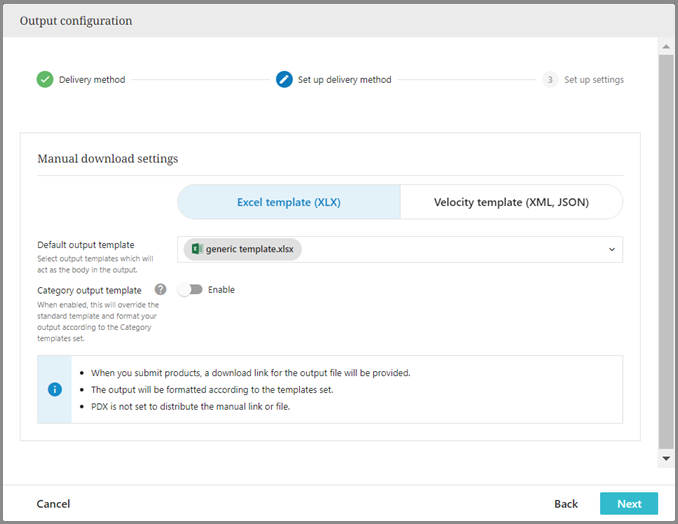This screenshot has height=524, width=678.
Task: Click the green checkmark Delivery method step icon
Action: 45,80
